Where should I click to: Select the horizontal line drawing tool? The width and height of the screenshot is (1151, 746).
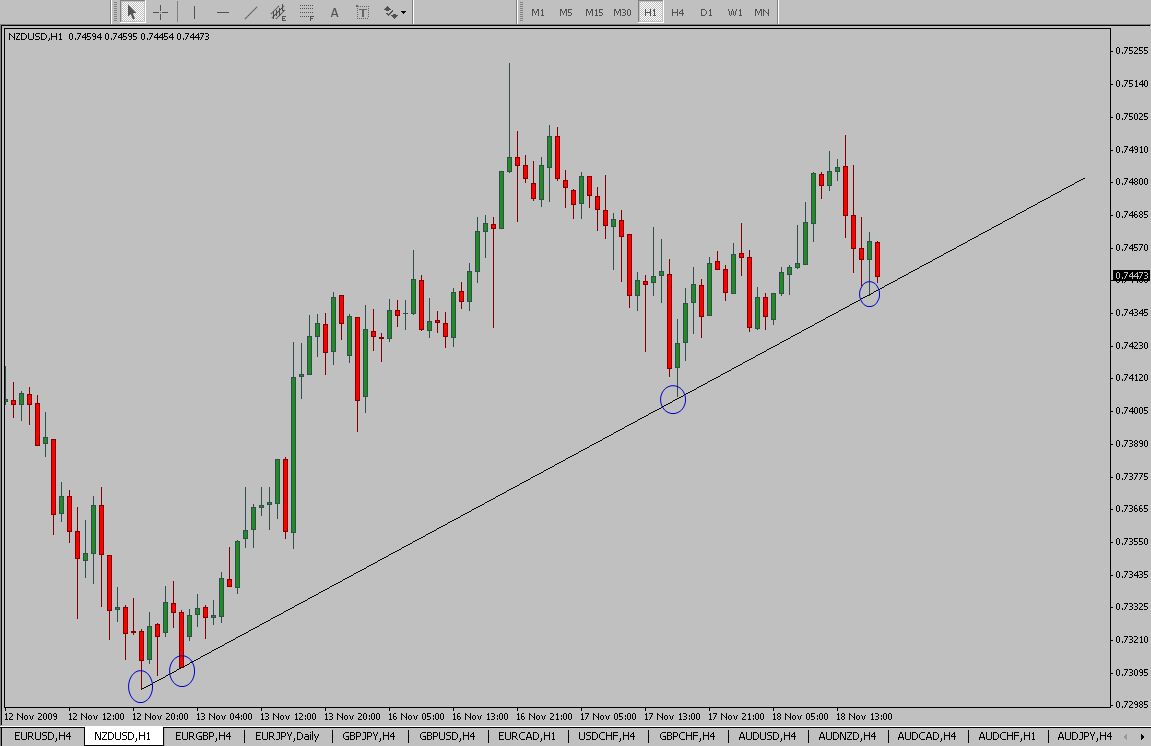pos(222,13)
